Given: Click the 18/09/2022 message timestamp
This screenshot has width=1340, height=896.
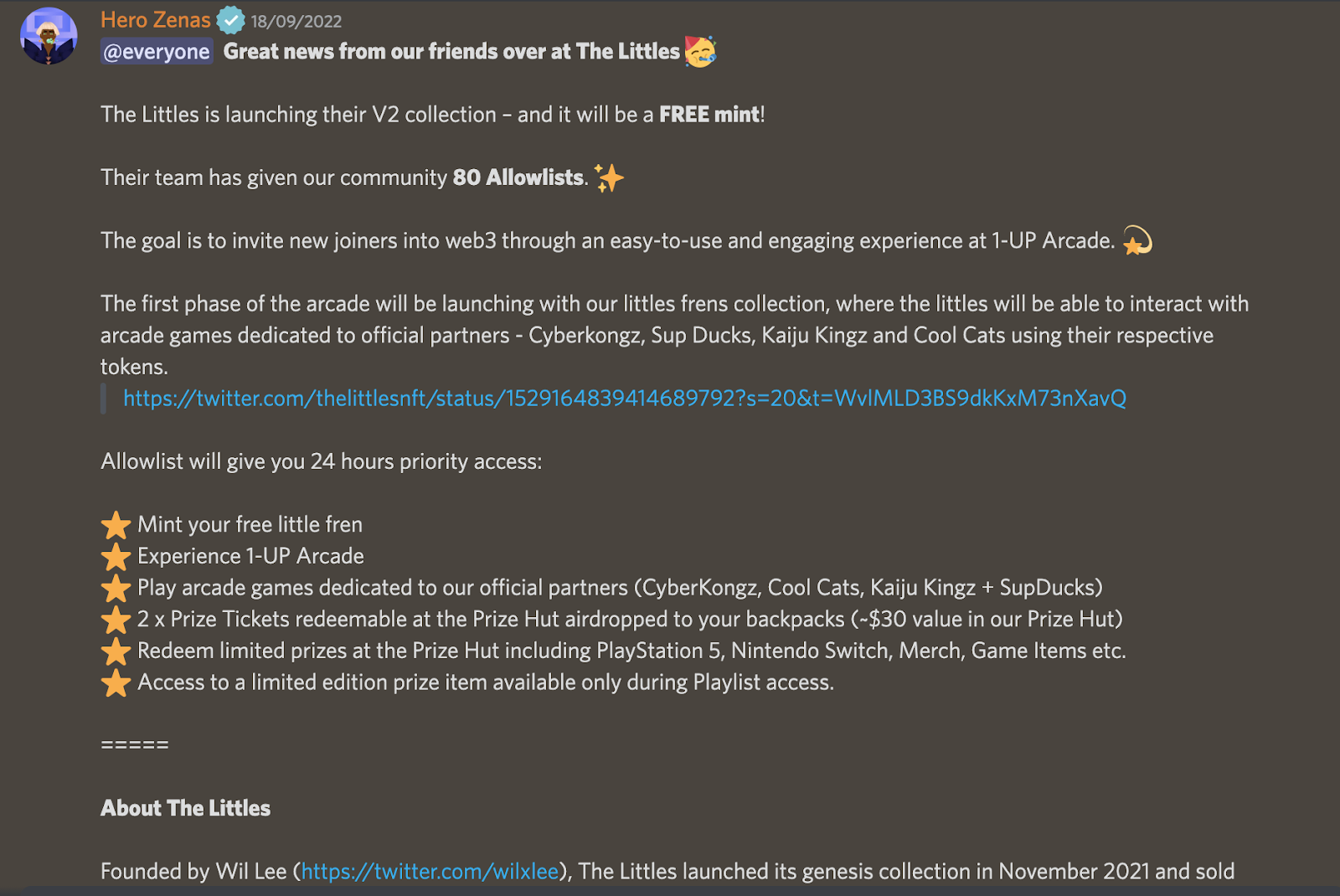Looking at the screenshot, I should click(x=296, y=22).
